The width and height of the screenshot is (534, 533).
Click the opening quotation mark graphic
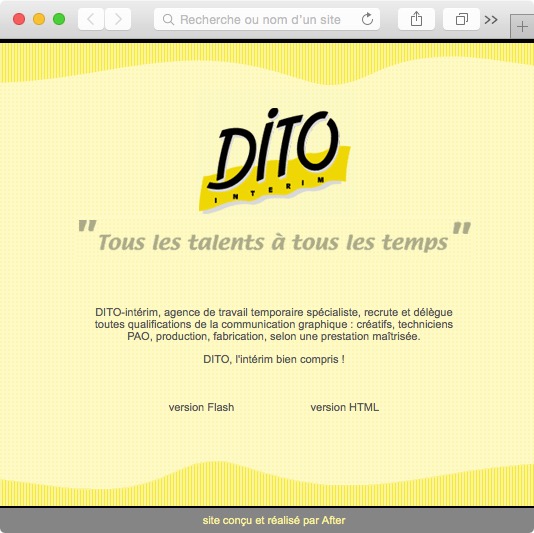pyautogui.click(x=87, y=225)
